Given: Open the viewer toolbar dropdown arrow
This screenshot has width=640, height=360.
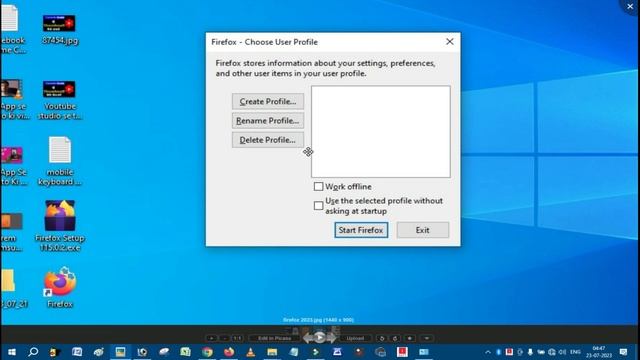Looking at the screenshot, I should 427,338.
